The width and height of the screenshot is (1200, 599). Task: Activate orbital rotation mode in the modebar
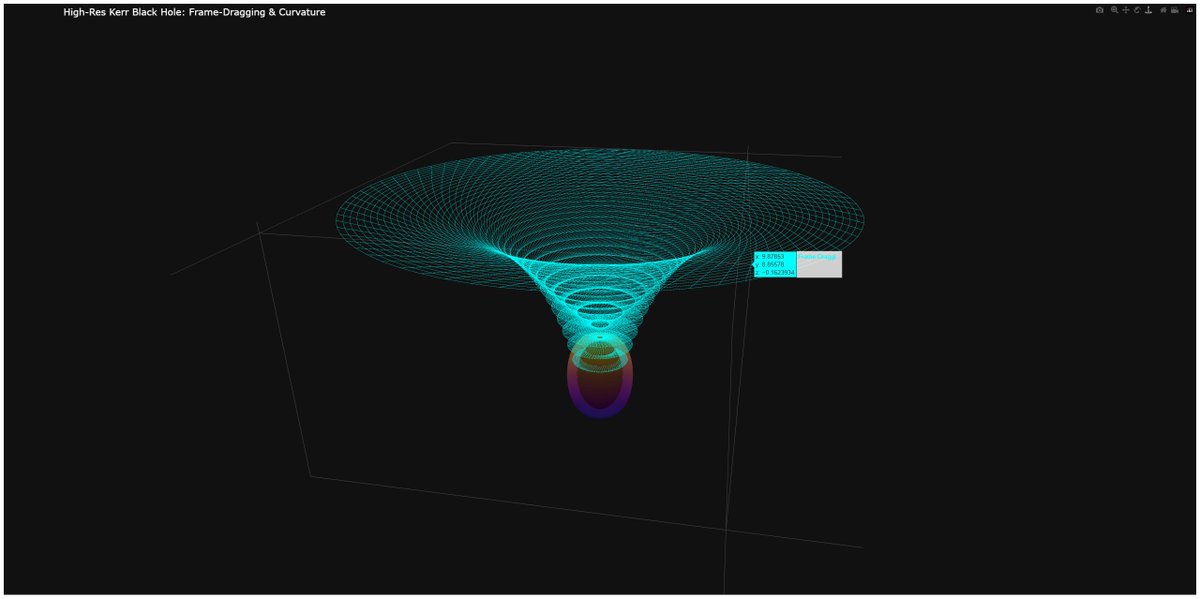(1137, 10)
